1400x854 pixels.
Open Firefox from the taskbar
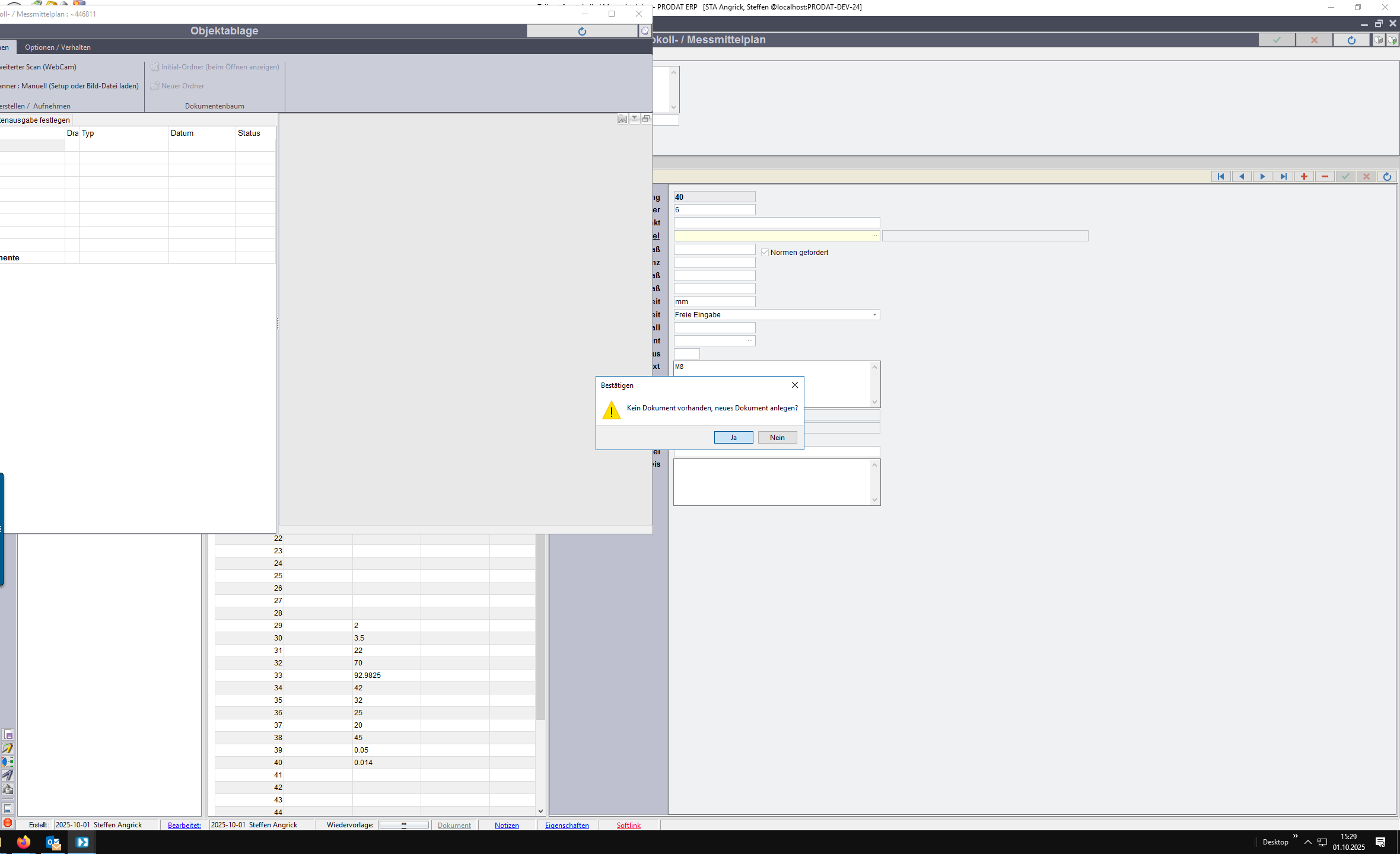24,842
